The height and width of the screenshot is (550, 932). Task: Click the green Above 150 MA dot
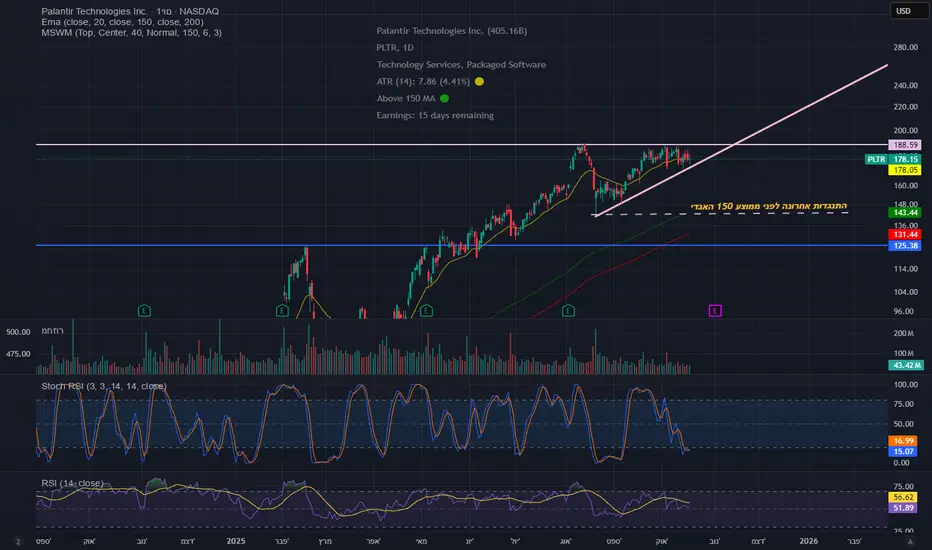[x=444, y=98]
